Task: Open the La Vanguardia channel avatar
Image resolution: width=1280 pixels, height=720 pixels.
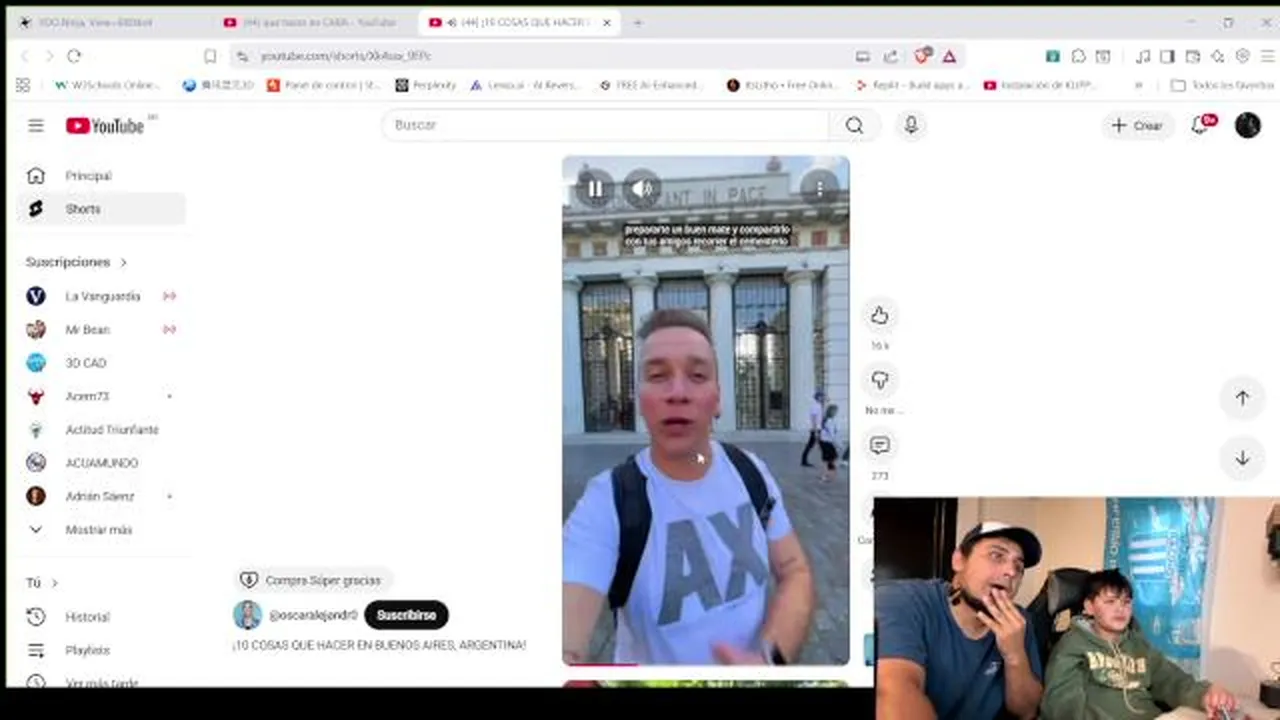Action: pos(36,296)
